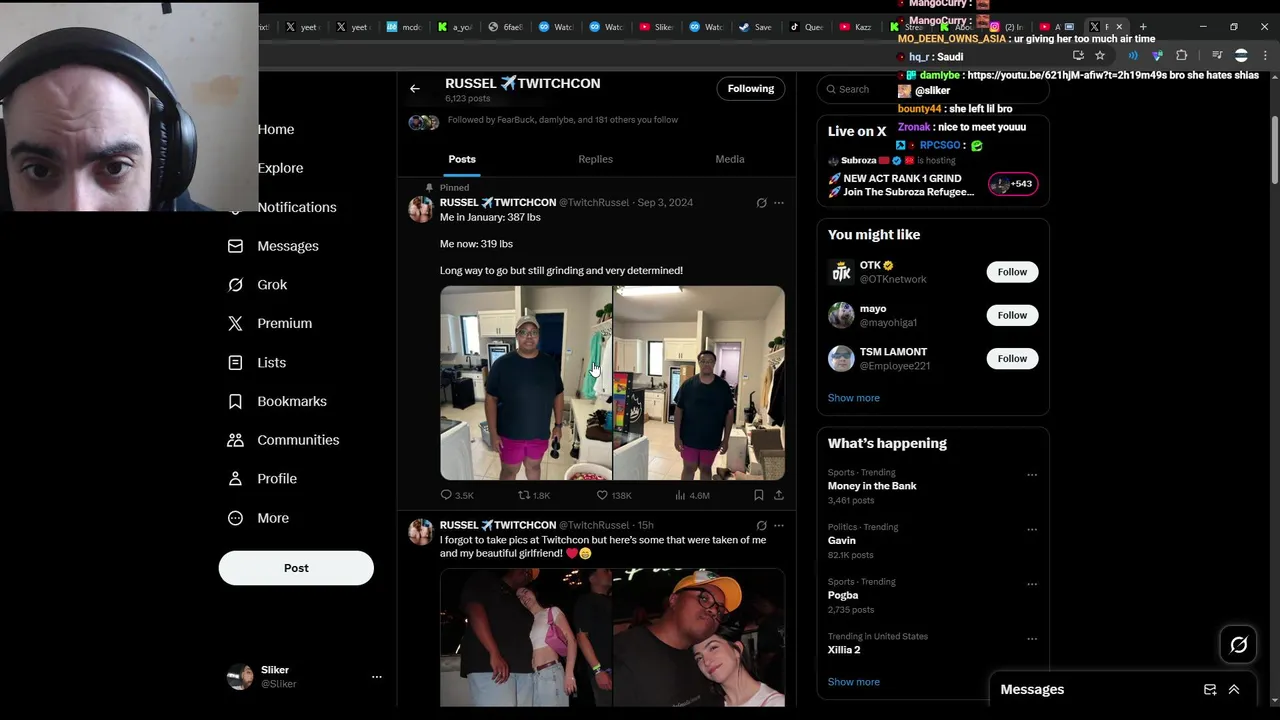
Task: Open Explore in the sidebar
Action: pyautogui.click(x=280, y=168)
